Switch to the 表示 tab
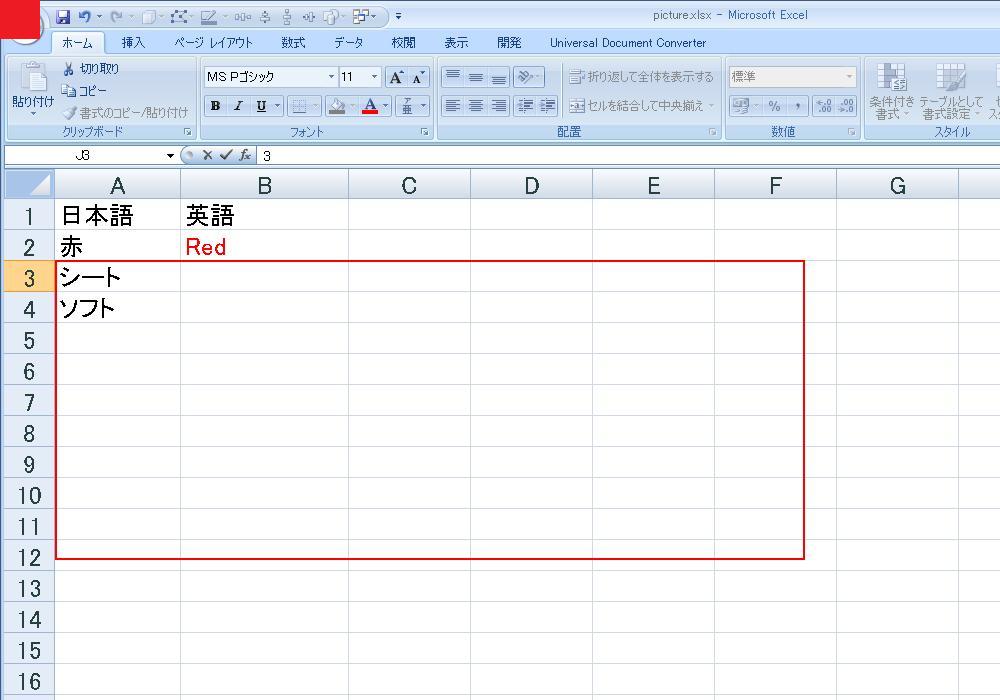1000x700 pixels. point(456,43)
